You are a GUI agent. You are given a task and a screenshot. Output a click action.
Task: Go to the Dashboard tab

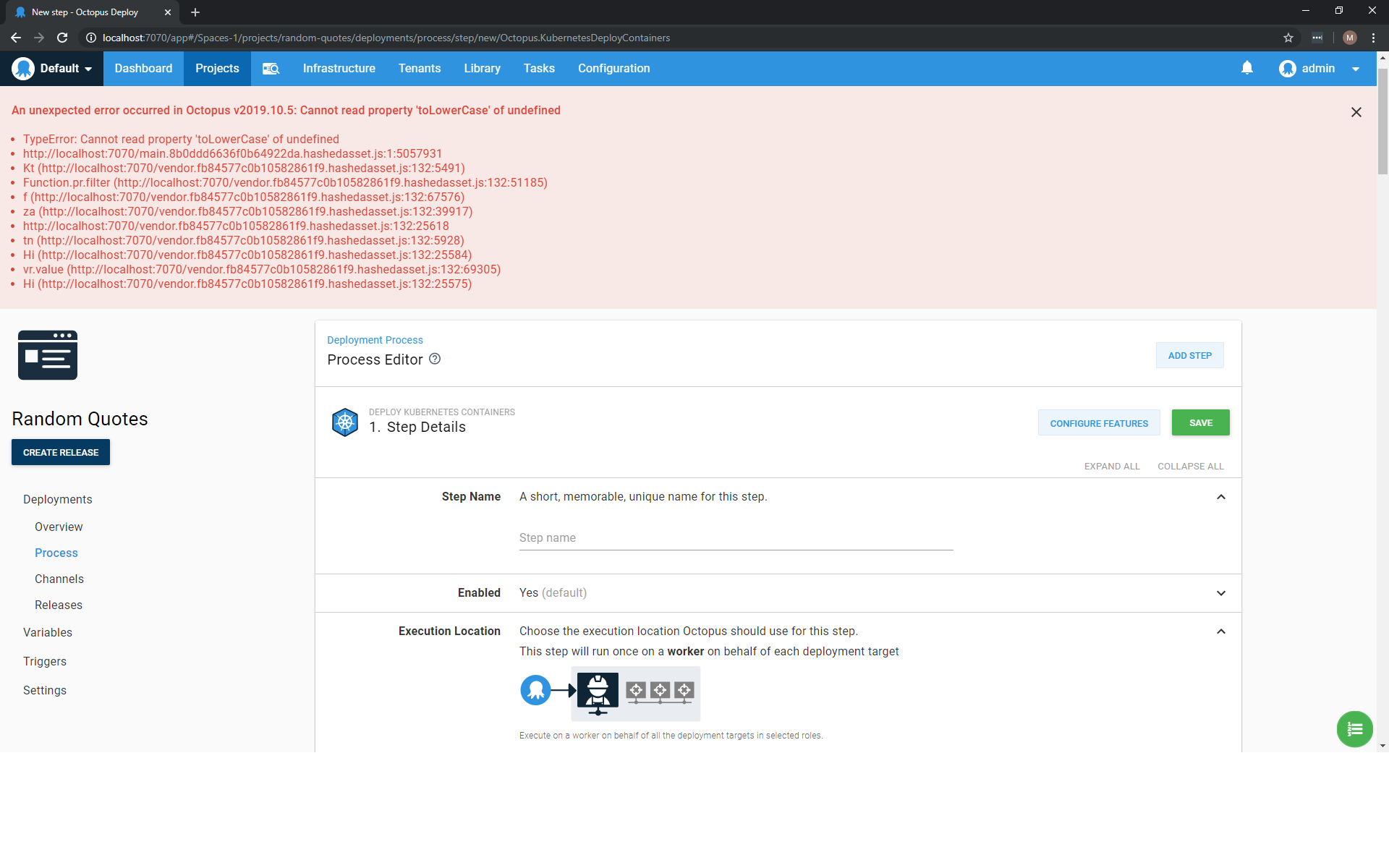(143, 69)
